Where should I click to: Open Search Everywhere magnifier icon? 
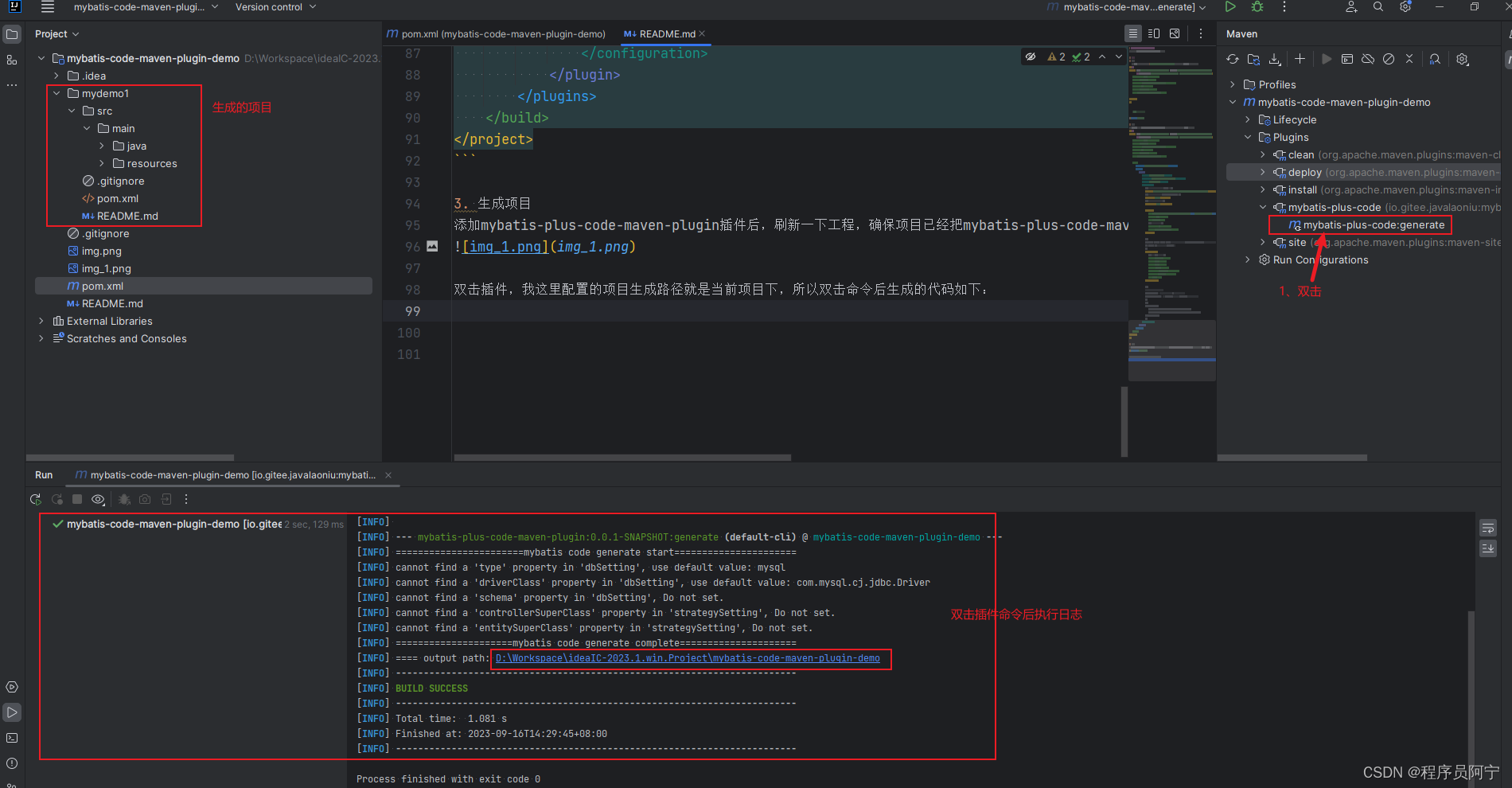pos(1378,7)
